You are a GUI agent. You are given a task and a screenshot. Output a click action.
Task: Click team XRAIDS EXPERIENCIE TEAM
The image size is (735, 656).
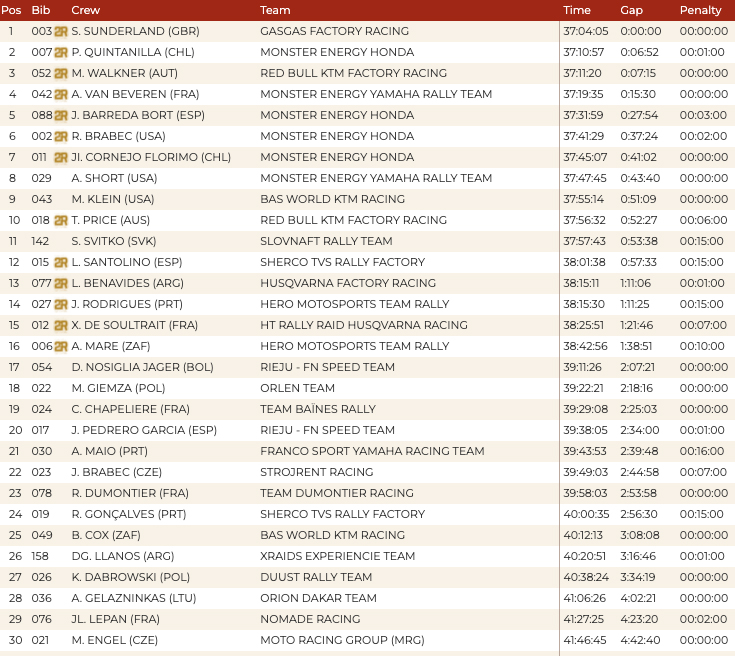338,557
